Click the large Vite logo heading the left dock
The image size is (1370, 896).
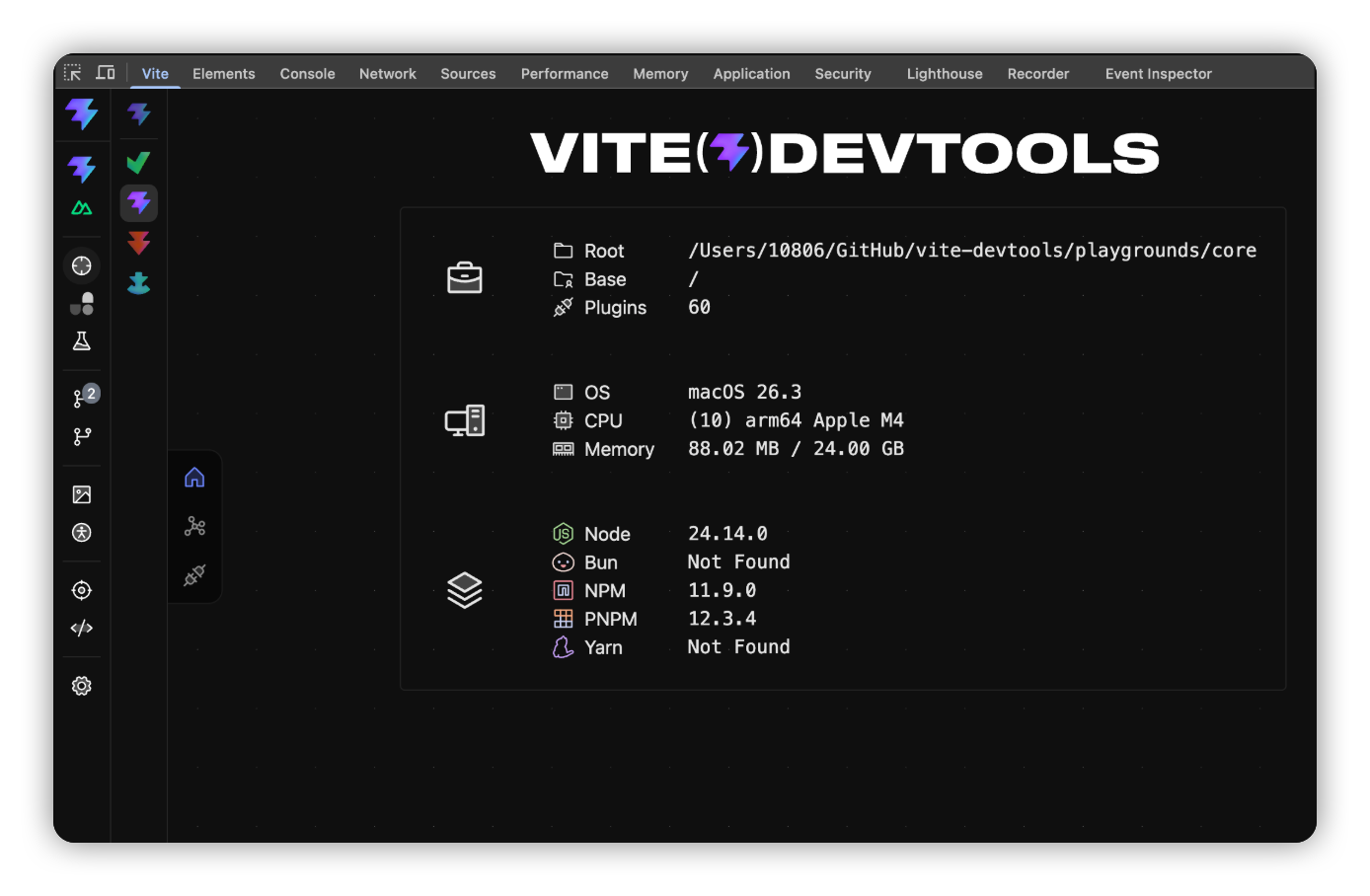(82, 114)
